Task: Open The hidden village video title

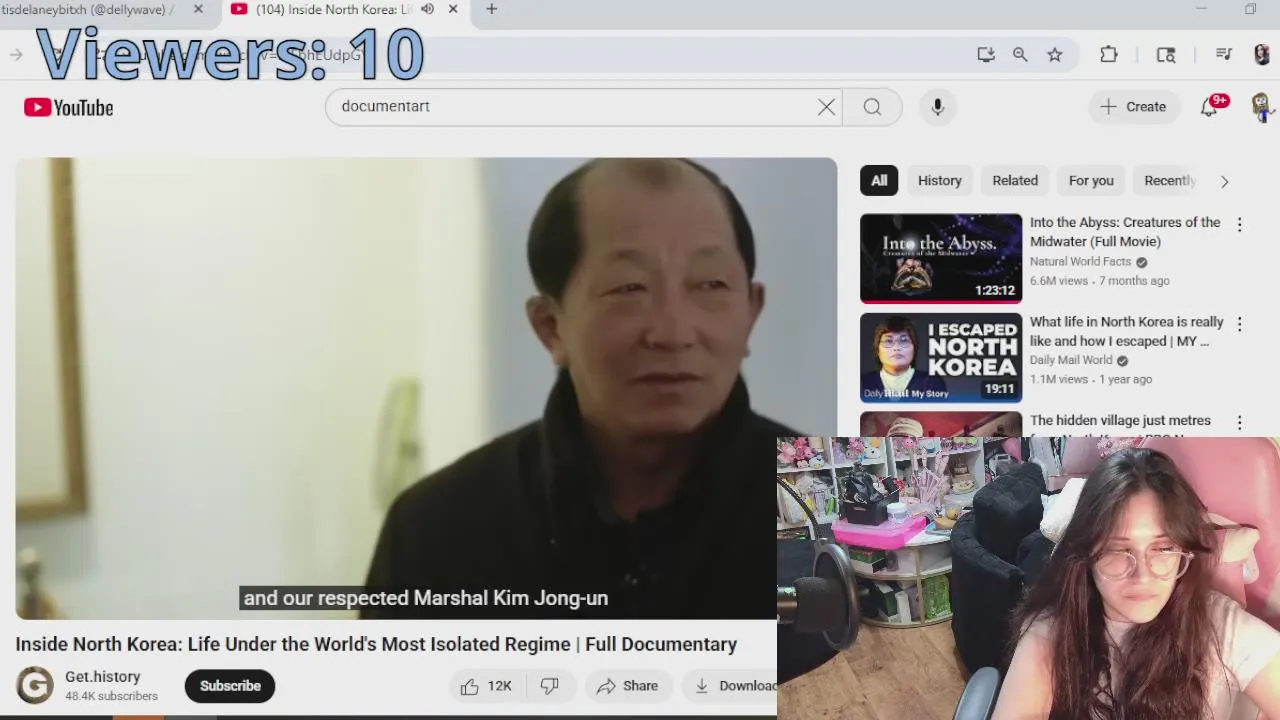Action: coord(1120,421)
